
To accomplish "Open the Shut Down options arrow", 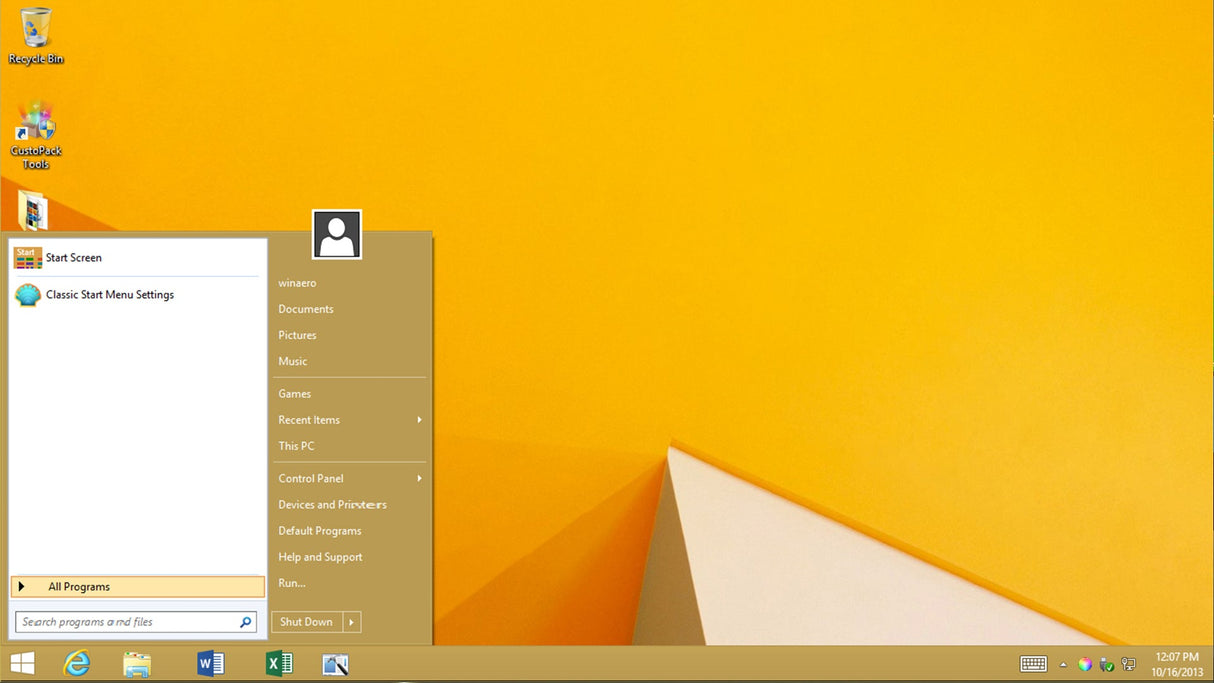I will coord(351,621).
